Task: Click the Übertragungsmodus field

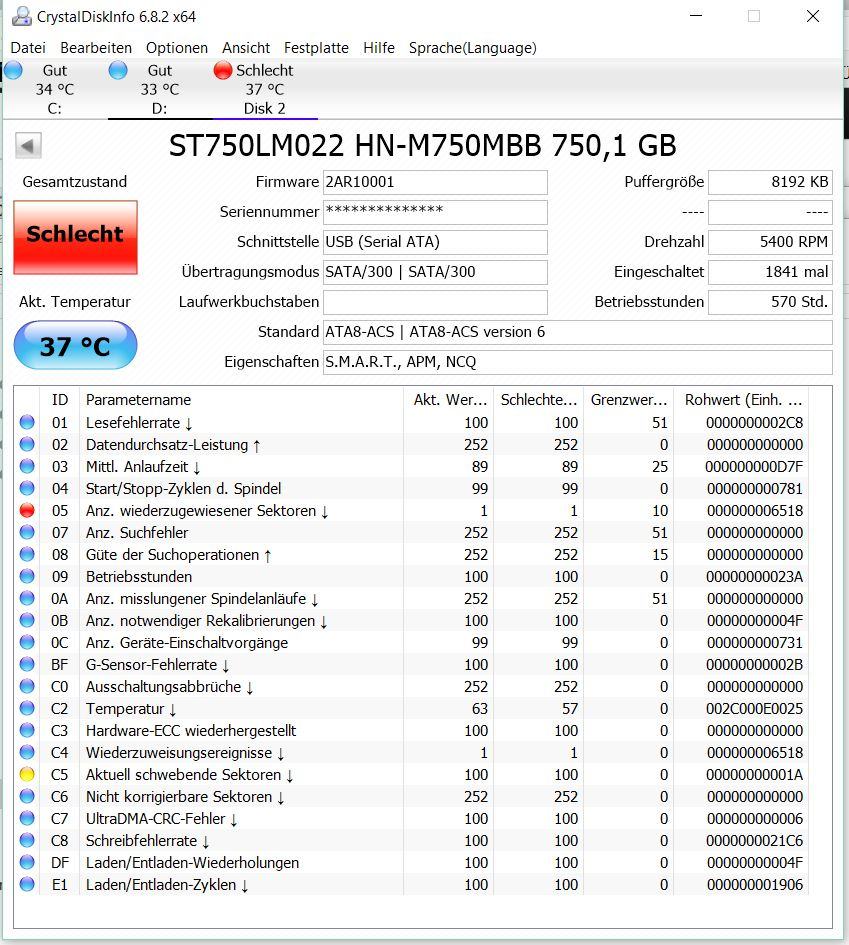Action: click(435, 272)
